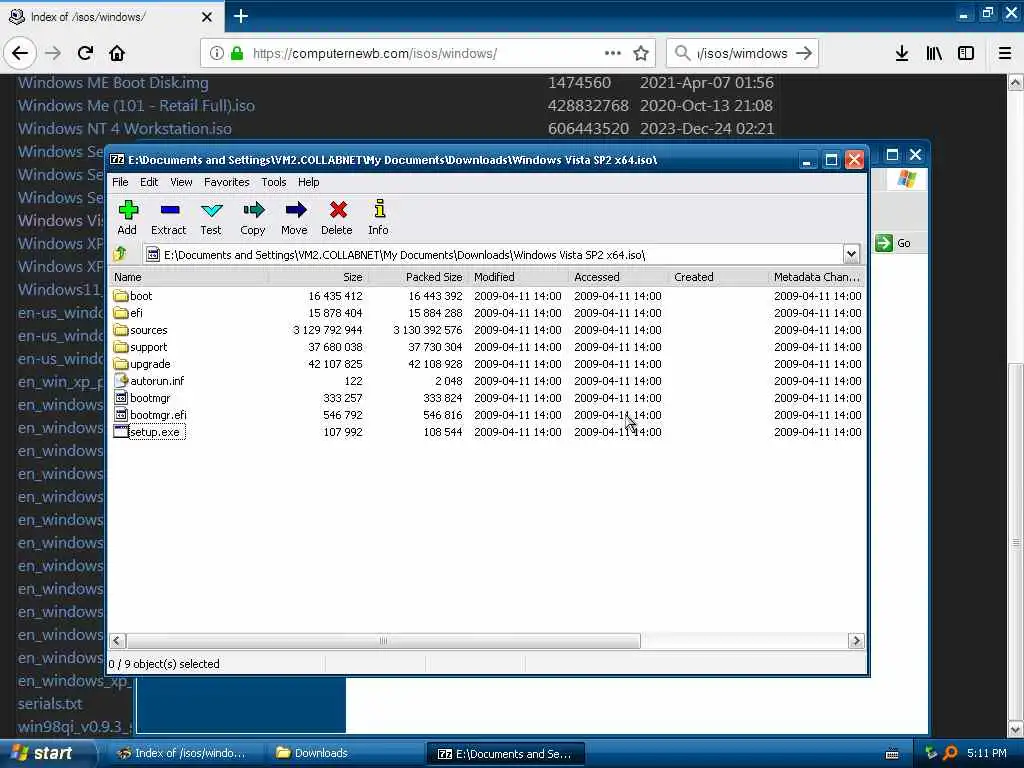Switch to Index of /isos/windo taskbar button
The image size is (1024, 768).
185,753
